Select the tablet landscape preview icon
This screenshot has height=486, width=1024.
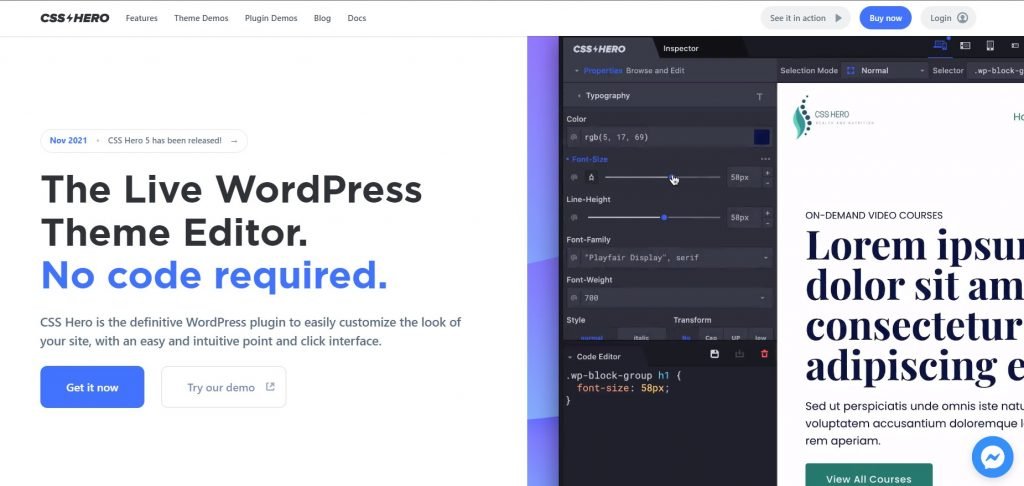click(x=965, y=46)
